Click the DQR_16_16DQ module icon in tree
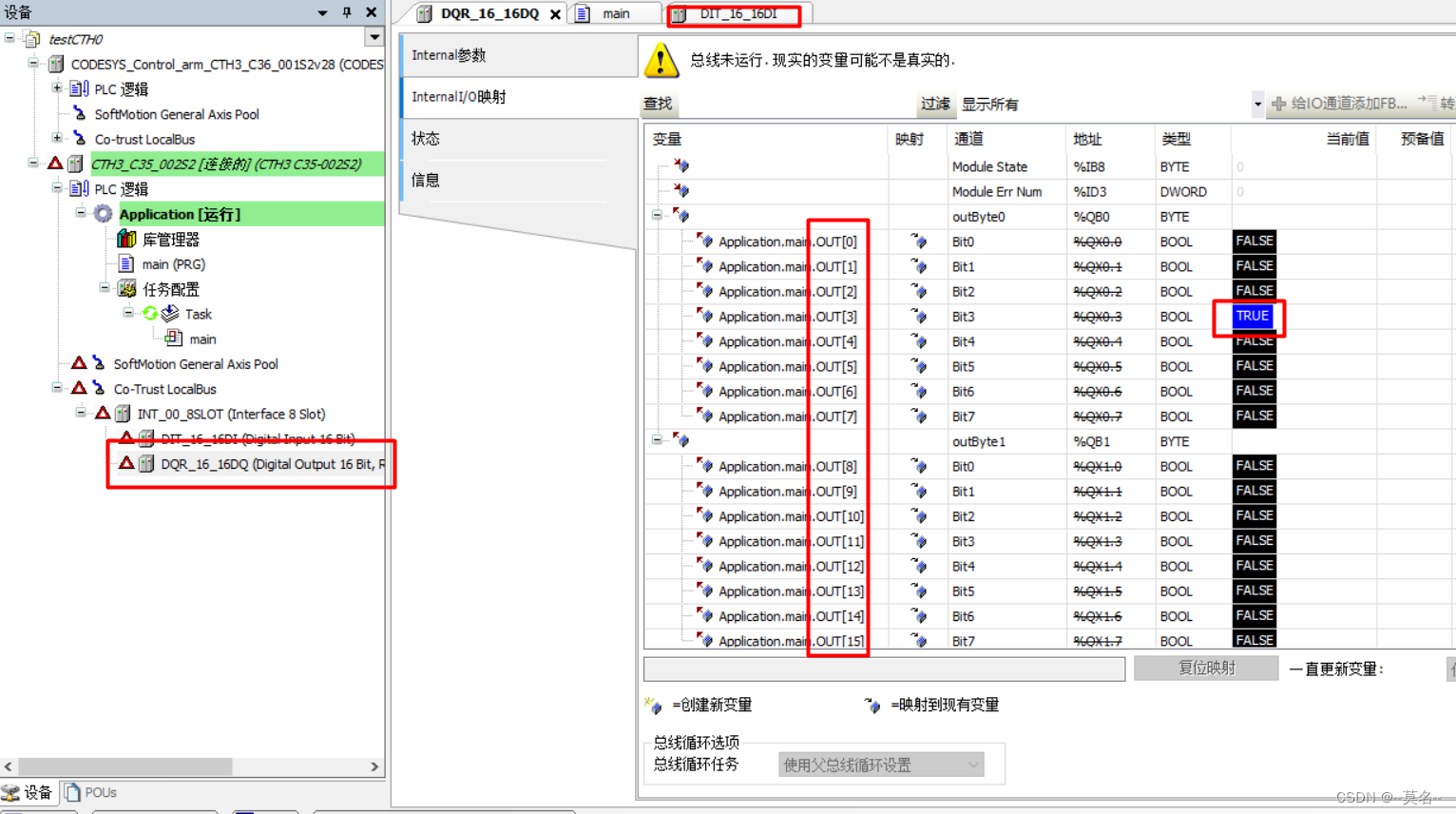Screen dimensions: 1456x814 146,464
